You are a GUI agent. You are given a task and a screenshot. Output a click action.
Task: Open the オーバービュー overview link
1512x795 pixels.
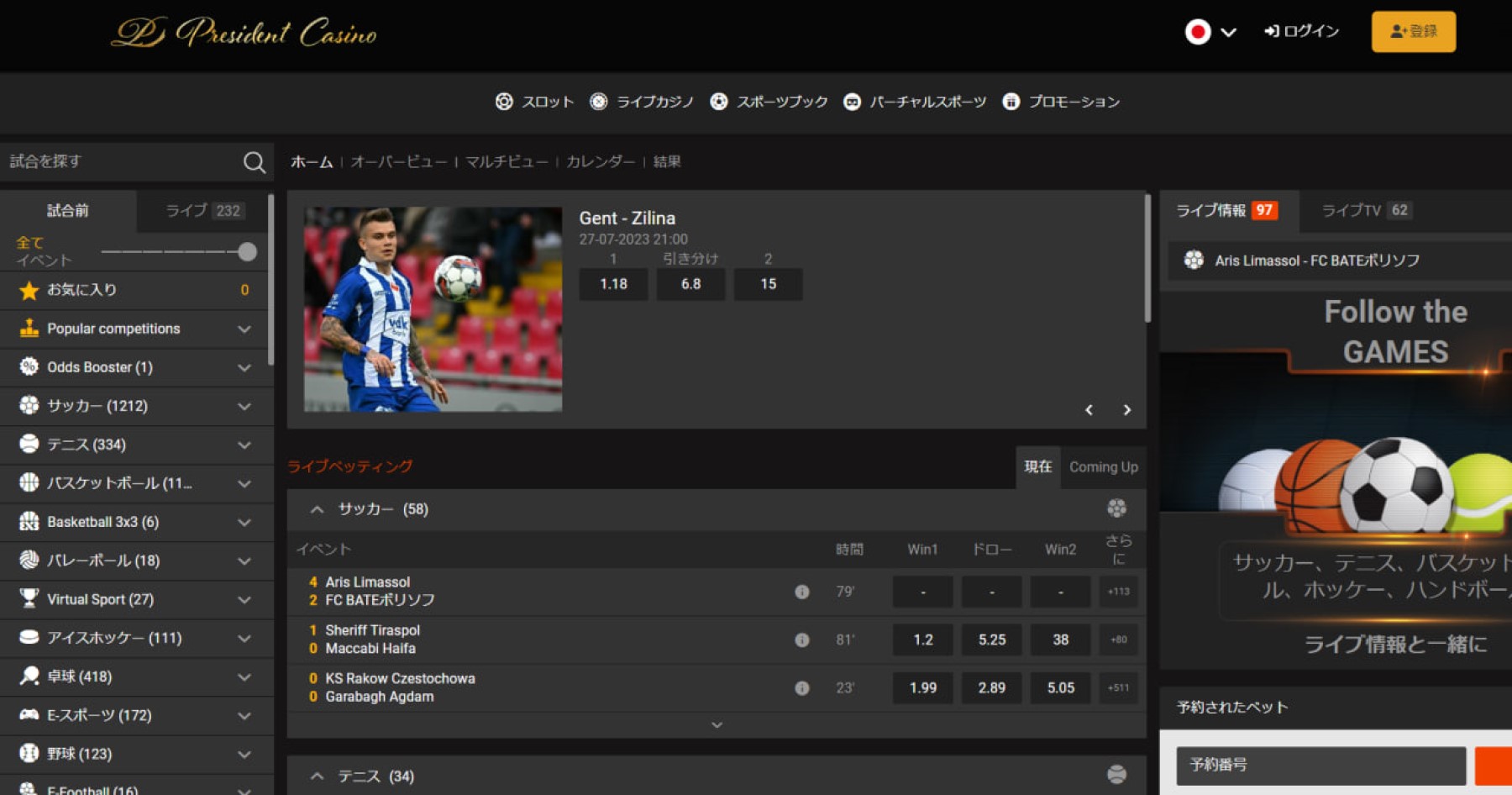pos(399,161)
